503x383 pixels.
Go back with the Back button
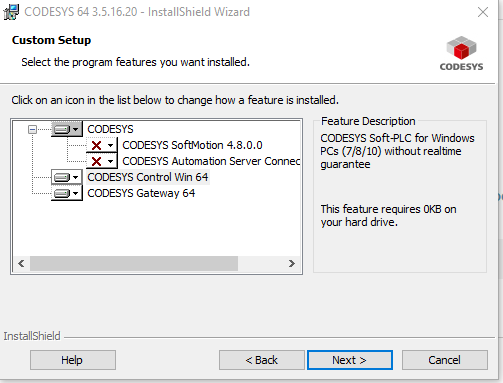pyautogui.click(x=262, y=360)
